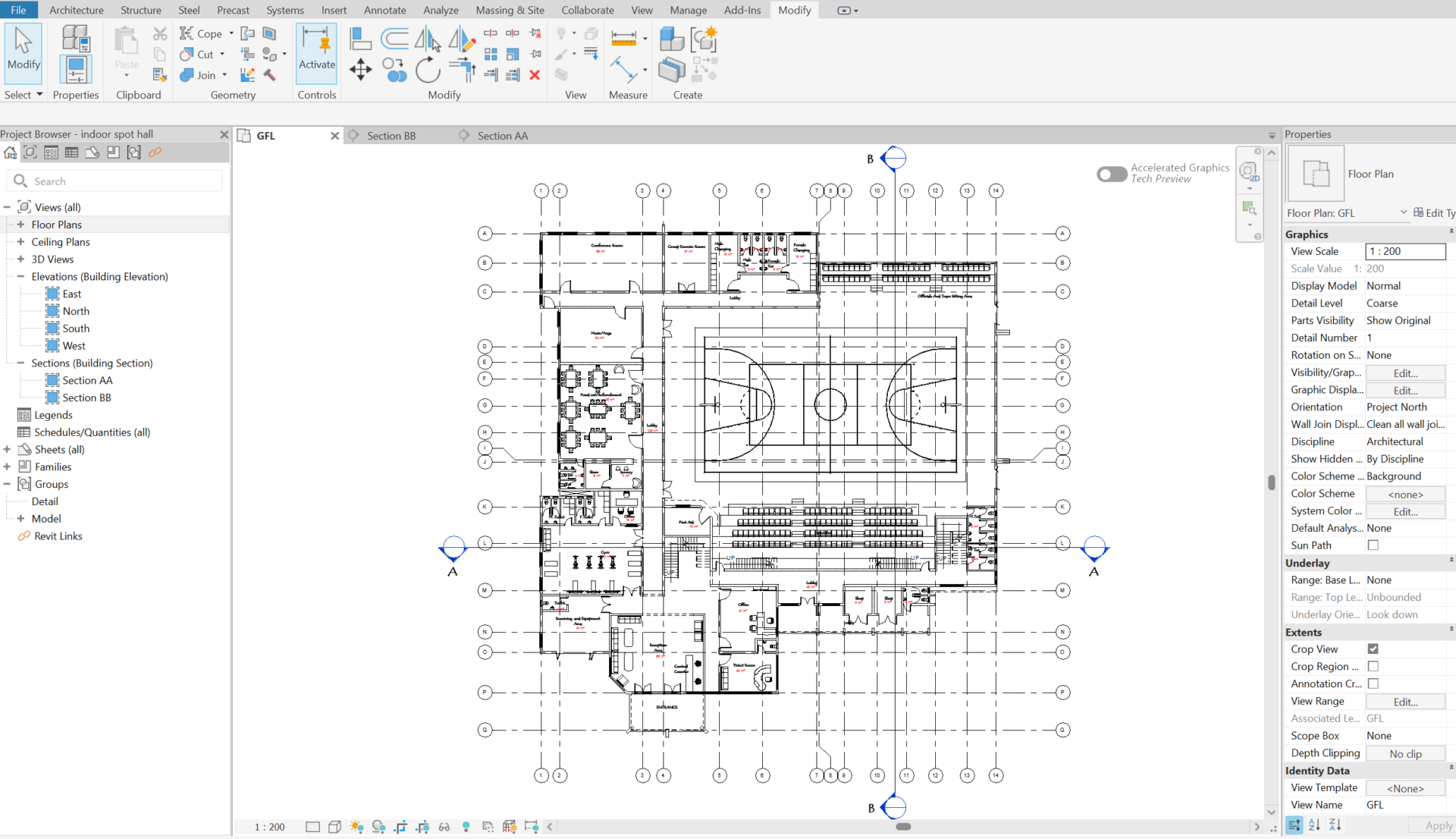Expand the Floor Plans tree node

coord(20,225)
